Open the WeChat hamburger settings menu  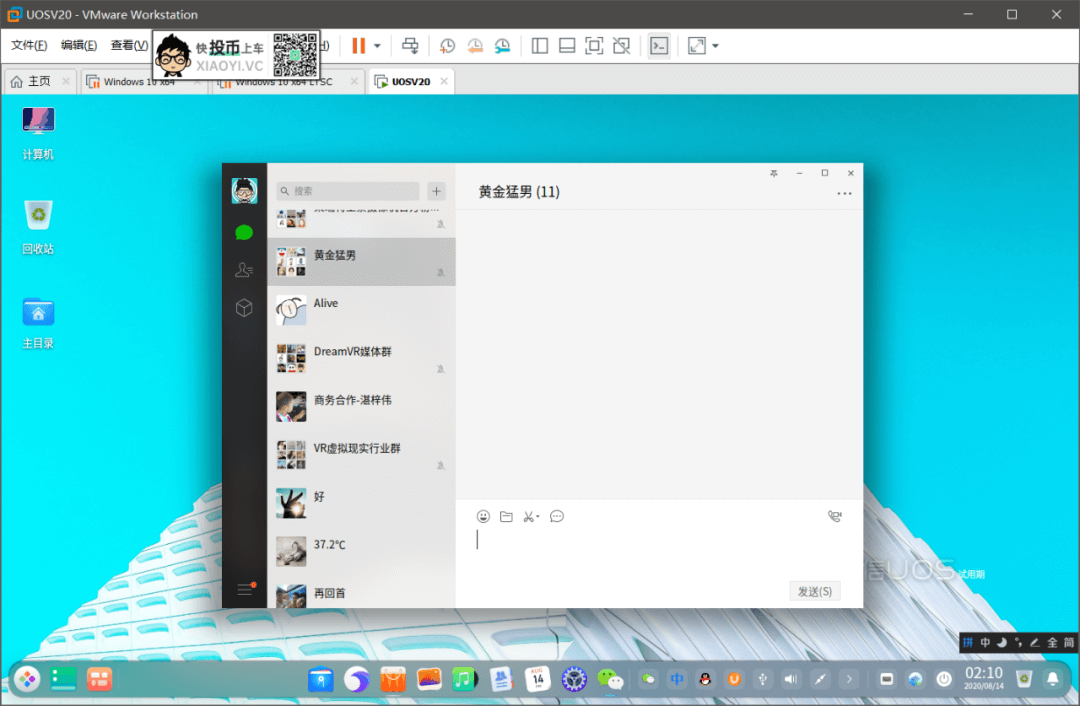(245, 589)
